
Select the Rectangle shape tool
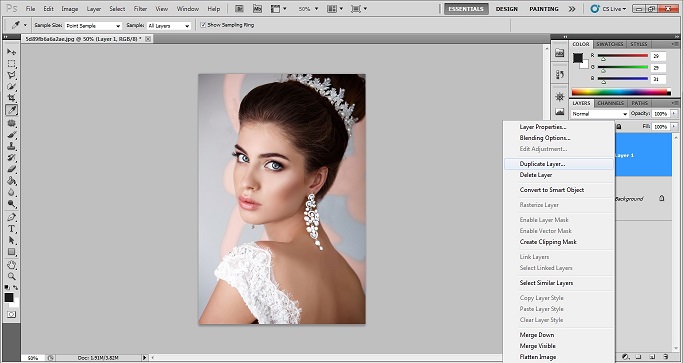point(11,251)
